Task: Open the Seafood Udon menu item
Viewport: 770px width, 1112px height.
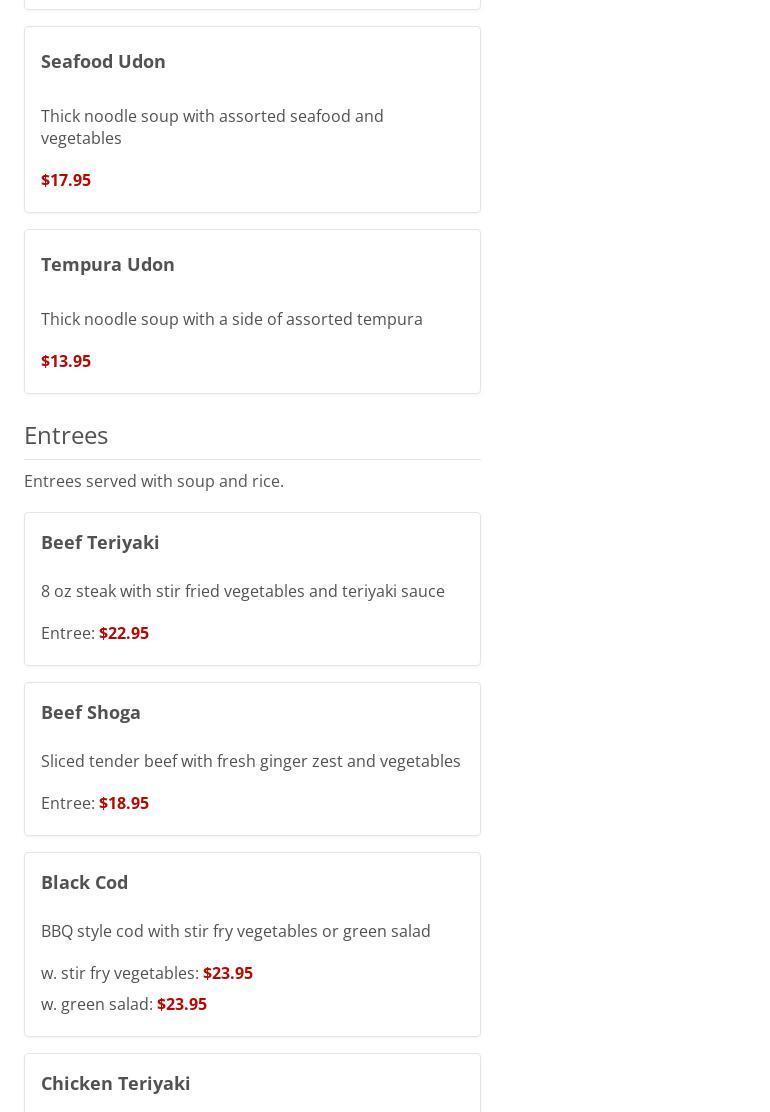Action: 103,61
